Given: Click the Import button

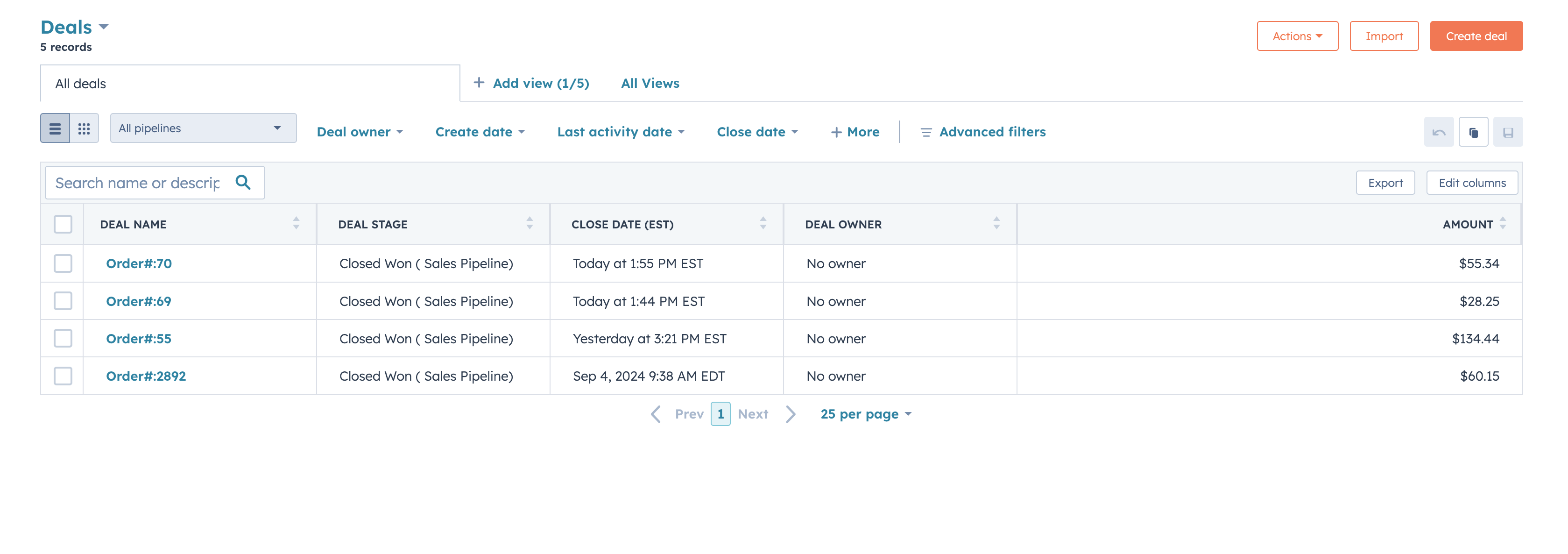Looking at the screenshot, I should coord(1384,37).
